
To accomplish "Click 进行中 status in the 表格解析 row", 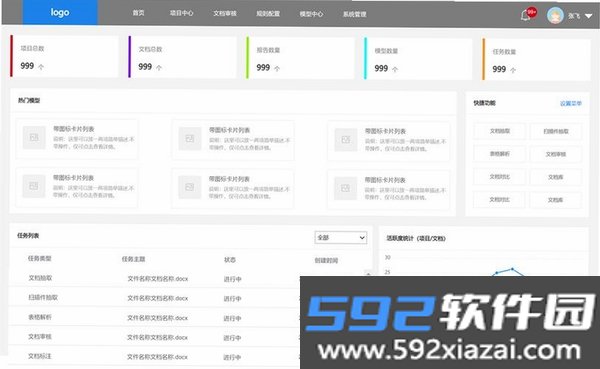I will coord(232,318).
